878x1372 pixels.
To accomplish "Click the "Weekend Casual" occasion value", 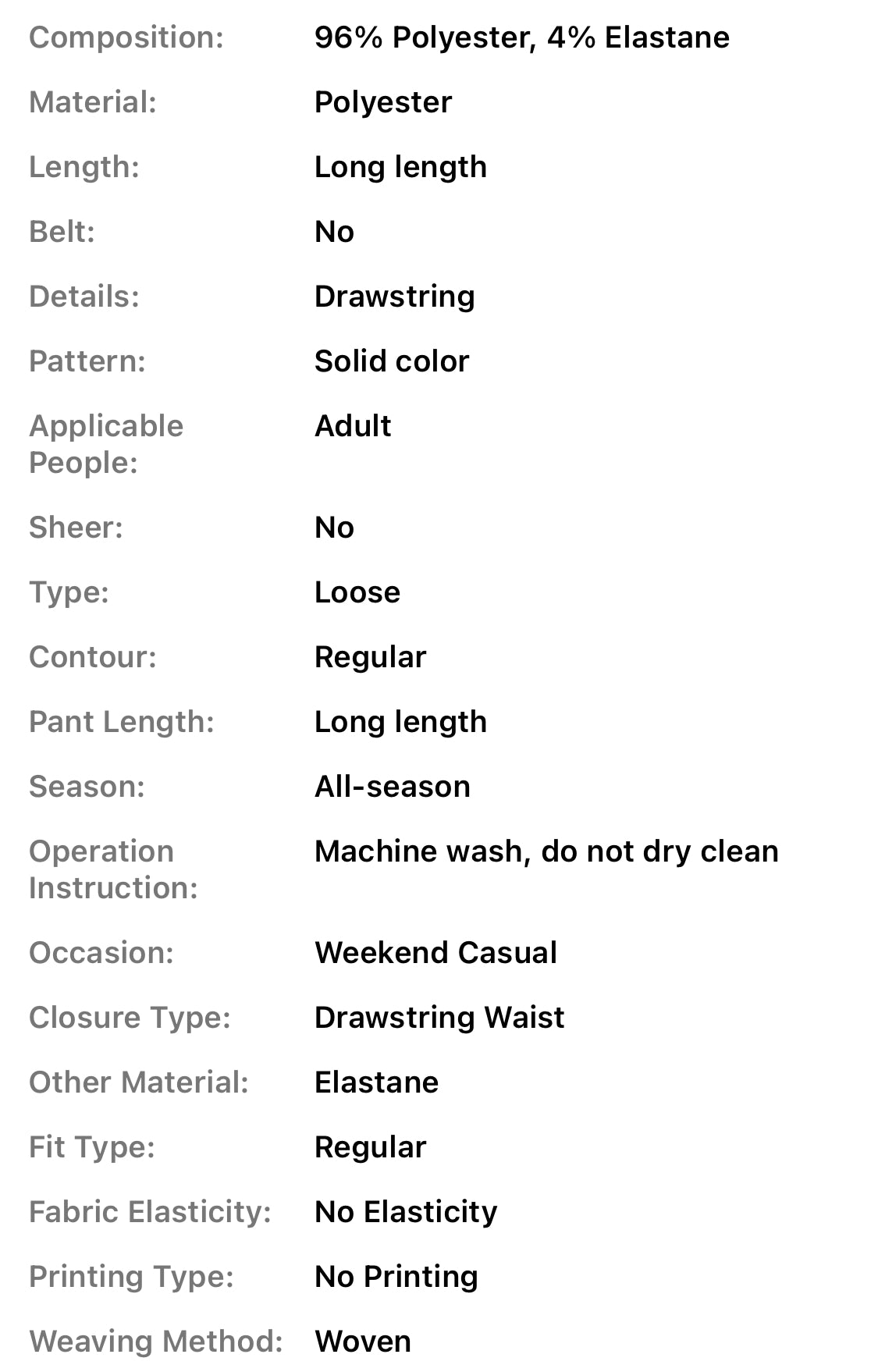I will click(435, 953).
